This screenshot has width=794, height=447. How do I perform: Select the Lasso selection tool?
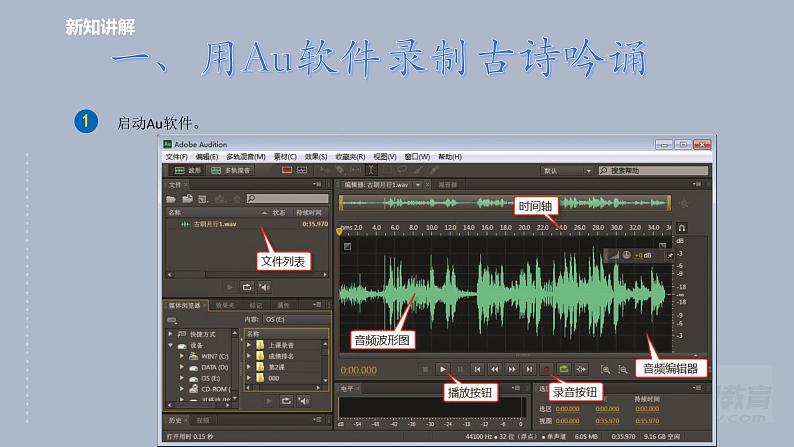pyautogui.click(x=402, y=170)
